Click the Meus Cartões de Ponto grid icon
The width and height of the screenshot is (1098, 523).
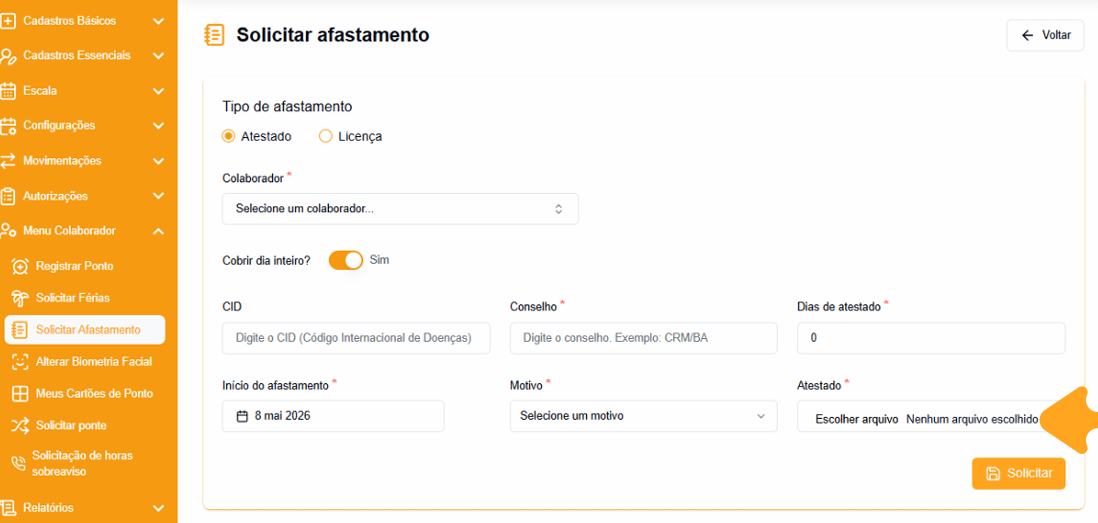pos(20,393)
